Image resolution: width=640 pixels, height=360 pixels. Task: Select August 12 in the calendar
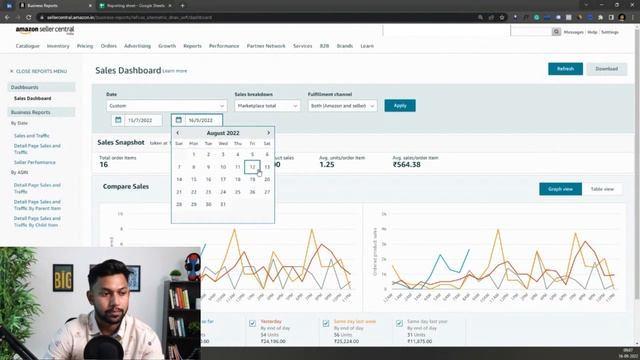252,167
